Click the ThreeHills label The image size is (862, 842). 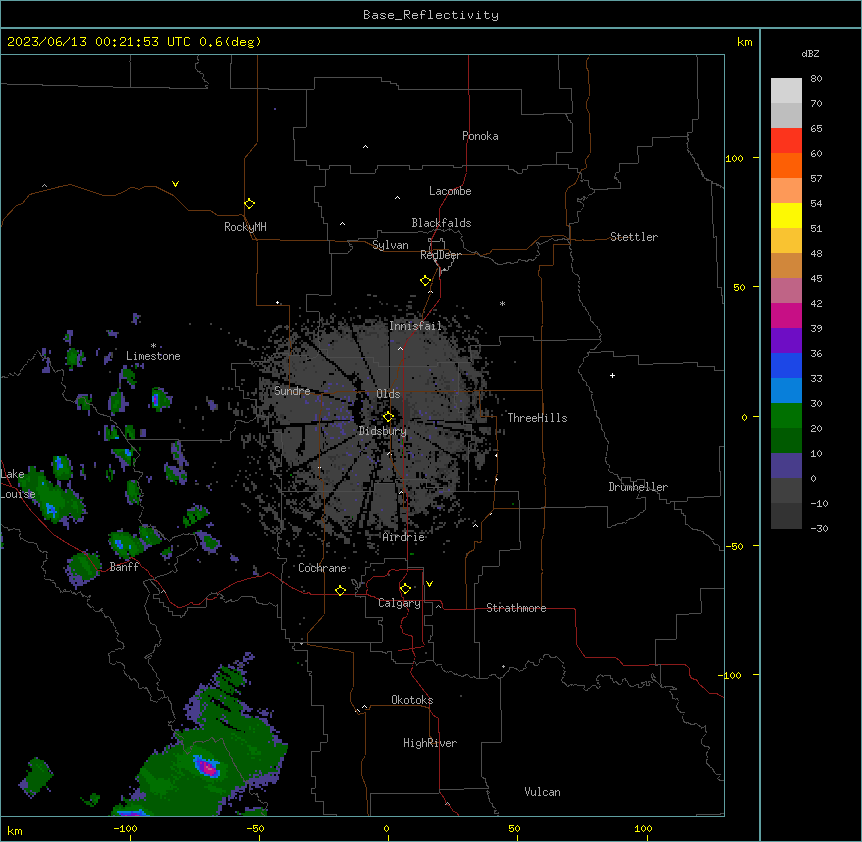pos(537,418)
